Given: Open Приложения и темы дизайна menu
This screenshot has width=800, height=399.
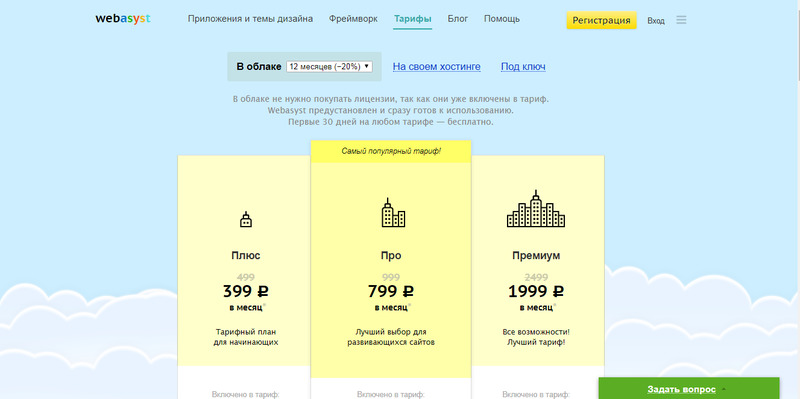Looking at the screenshot, I should [250, 19].
